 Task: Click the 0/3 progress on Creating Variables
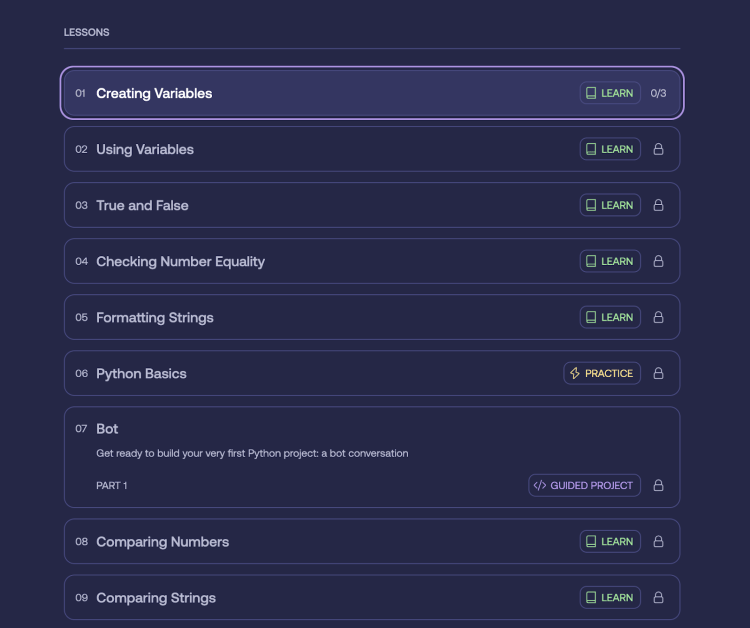click(658, 93)
